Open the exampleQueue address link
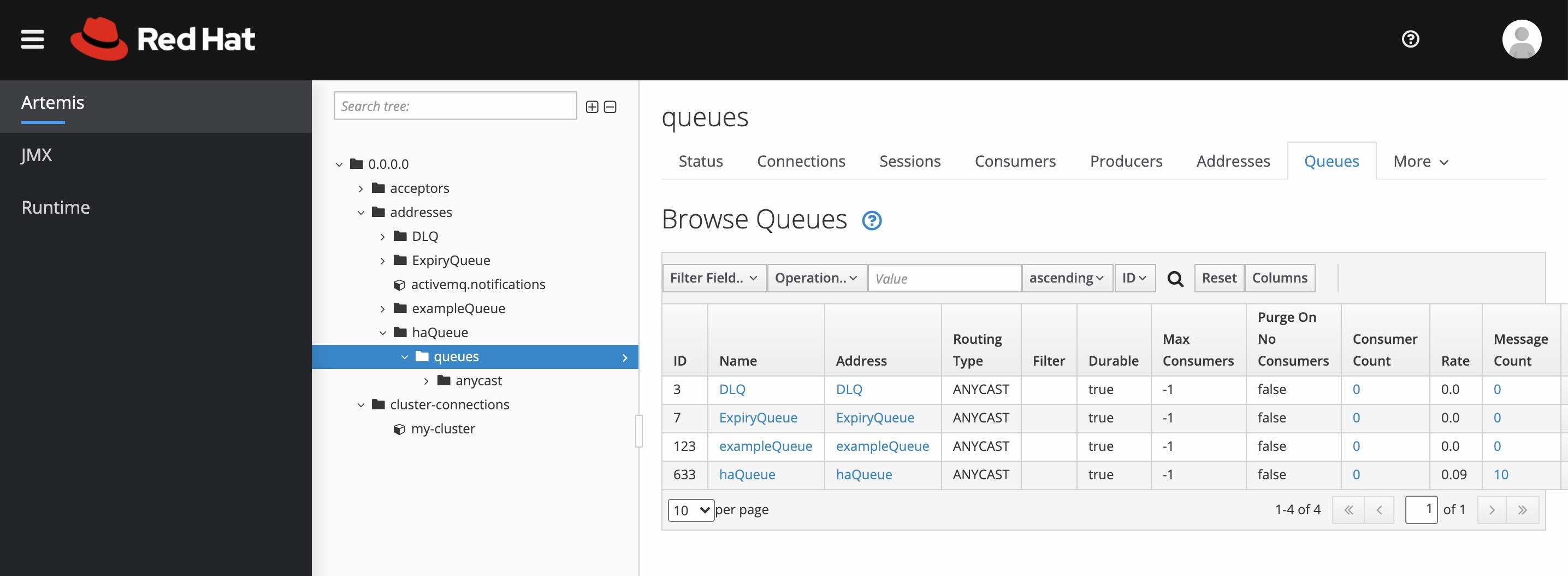Image resolution: width=1568 pixels, height=576 pixels. [x=882, y=446]
